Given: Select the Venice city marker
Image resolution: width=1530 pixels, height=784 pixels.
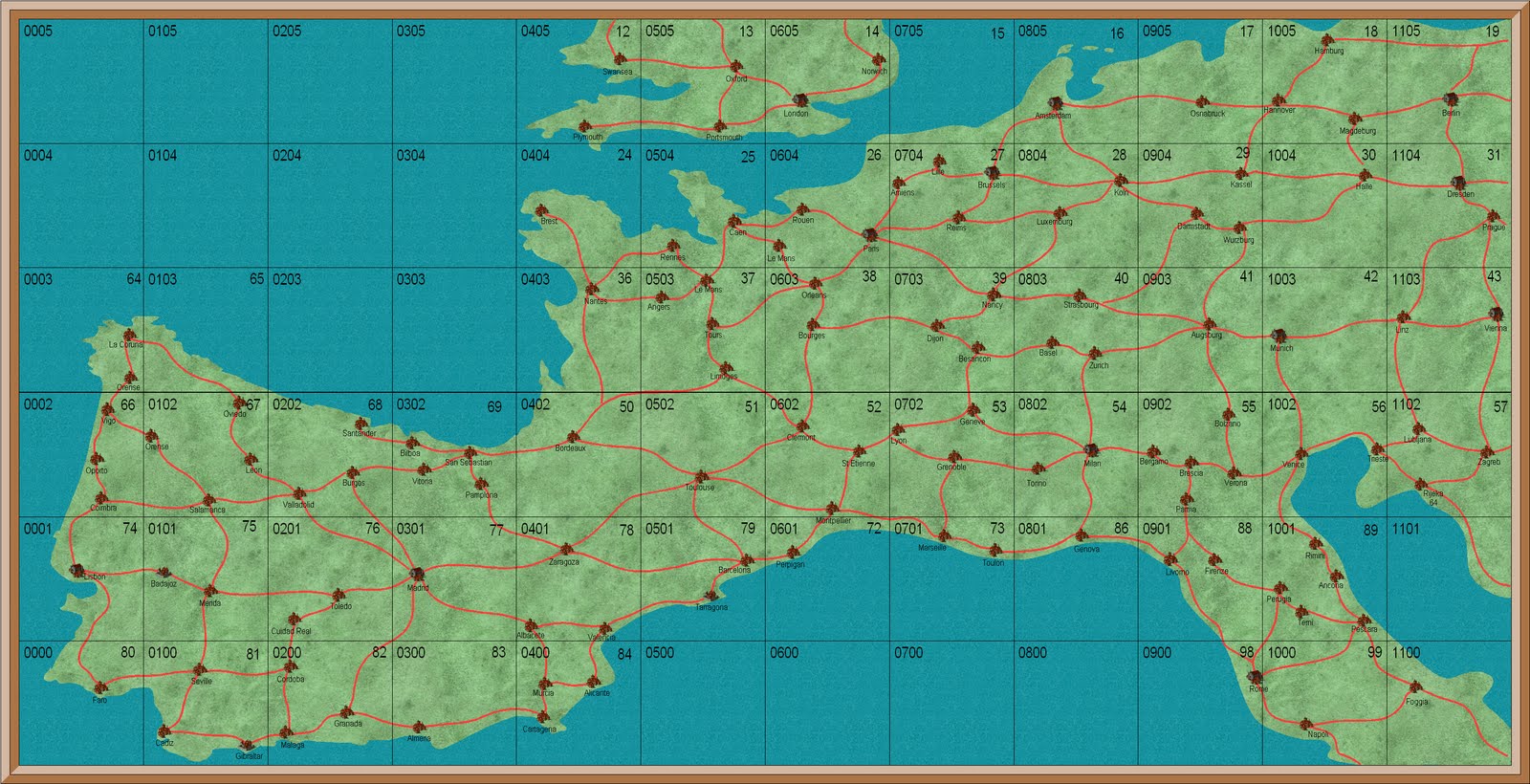Looking at the screenshot, I should (1300, 454).
